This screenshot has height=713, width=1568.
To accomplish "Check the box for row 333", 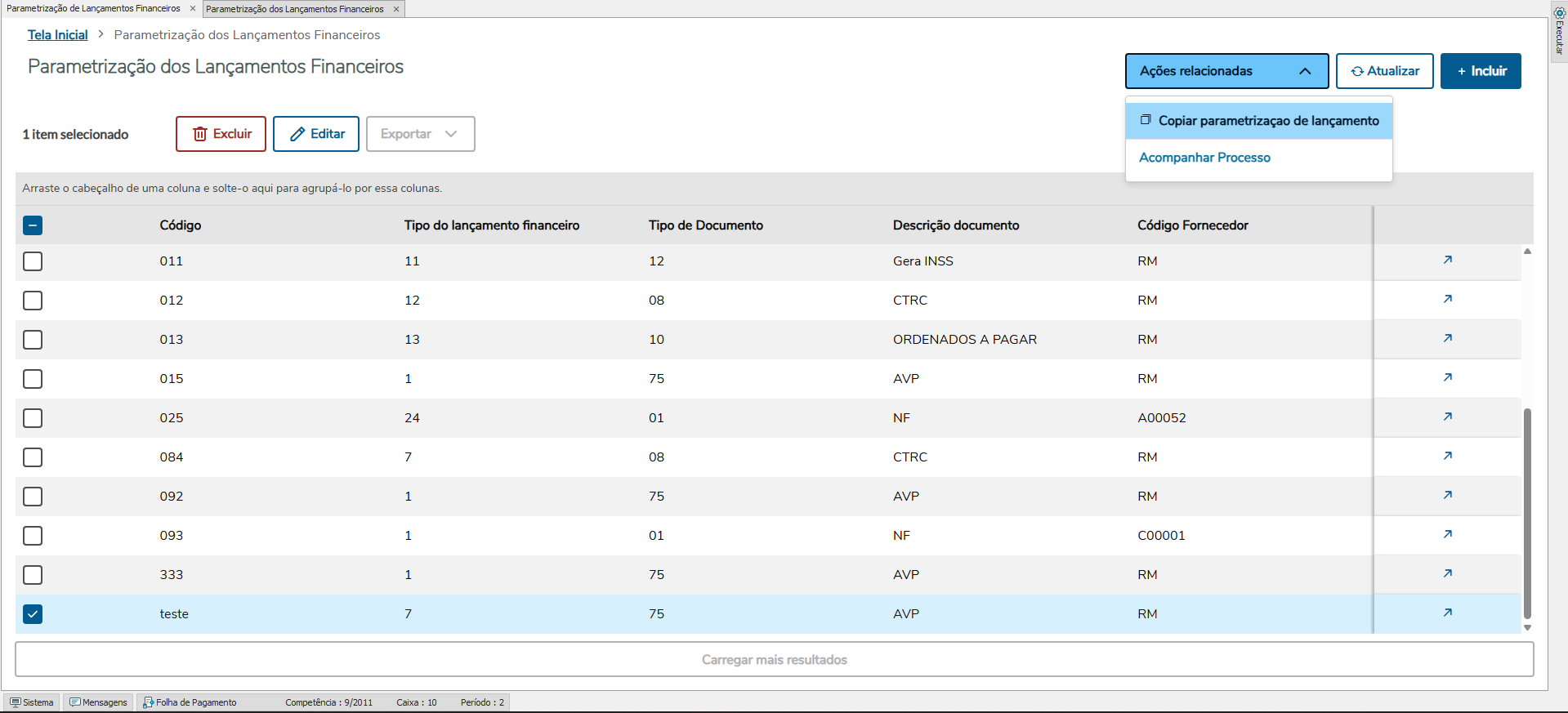I will coord(33,575).
